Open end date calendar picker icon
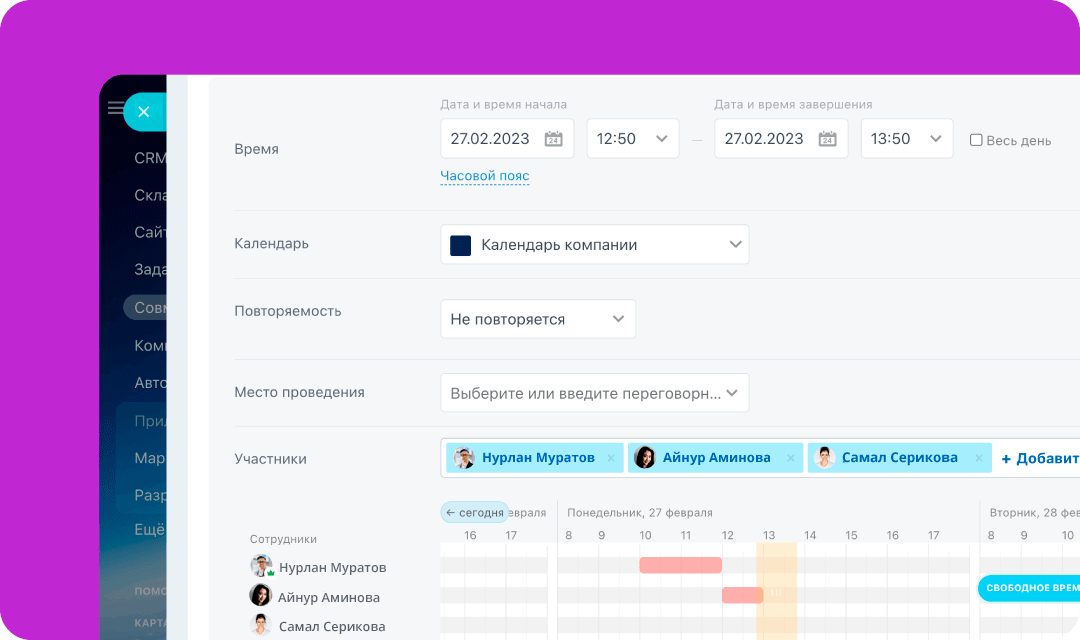1080x640 pixels. coord(827,138)
